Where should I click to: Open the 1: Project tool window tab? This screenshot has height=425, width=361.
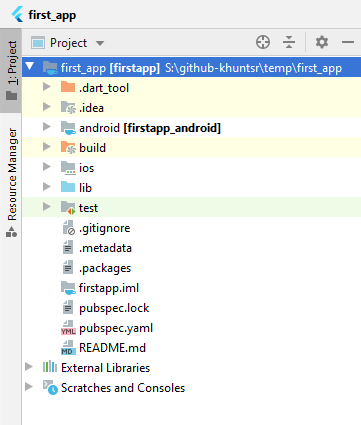(x=11, y=71)
